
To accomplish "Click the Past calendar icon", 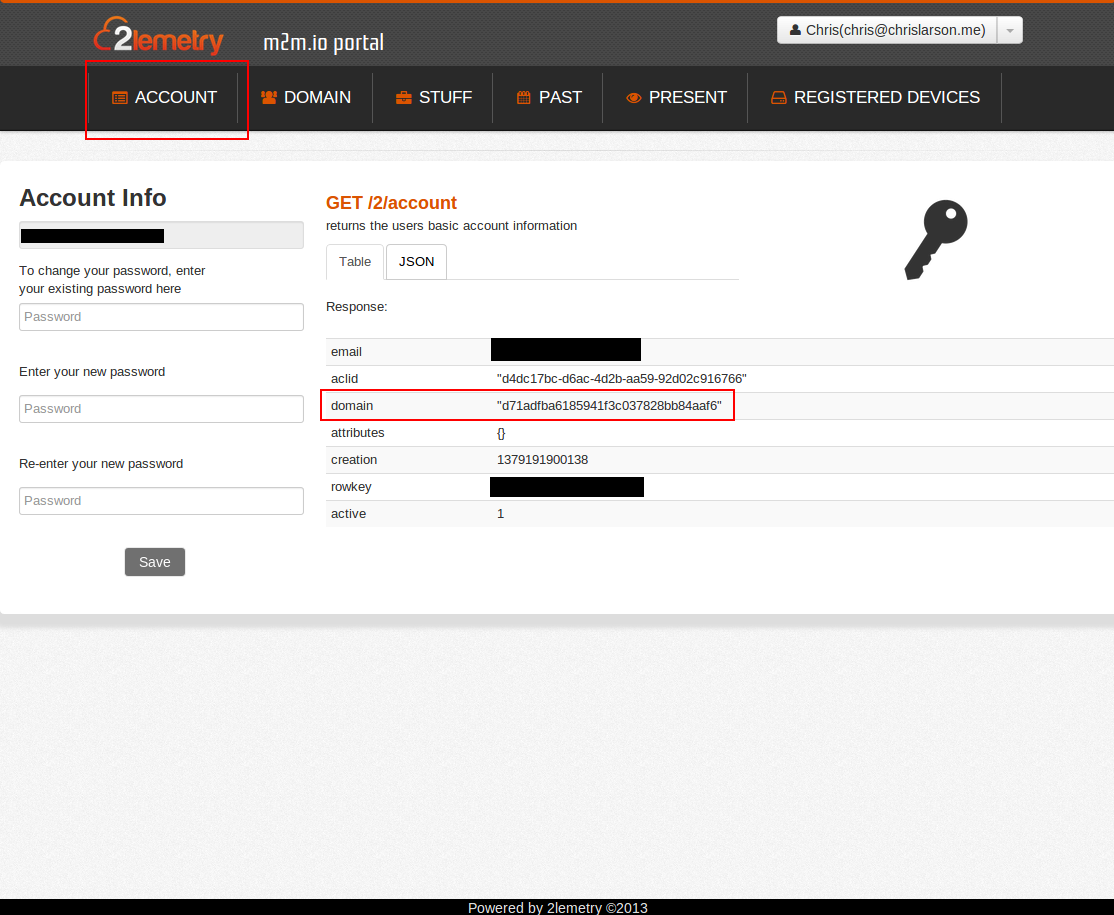I will tap(524, 98).
